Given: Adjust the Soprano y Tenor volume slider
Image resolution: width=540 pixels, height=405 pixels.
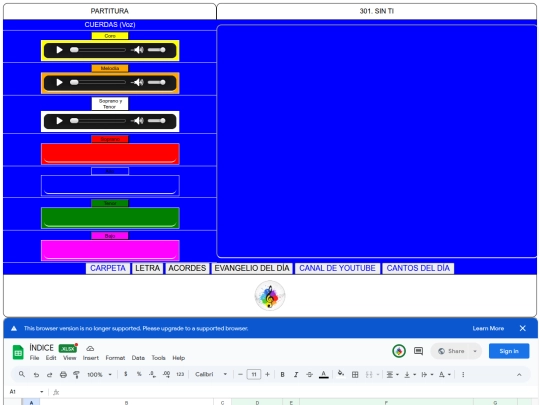Looking at the screenshot, I should point(157,121).
